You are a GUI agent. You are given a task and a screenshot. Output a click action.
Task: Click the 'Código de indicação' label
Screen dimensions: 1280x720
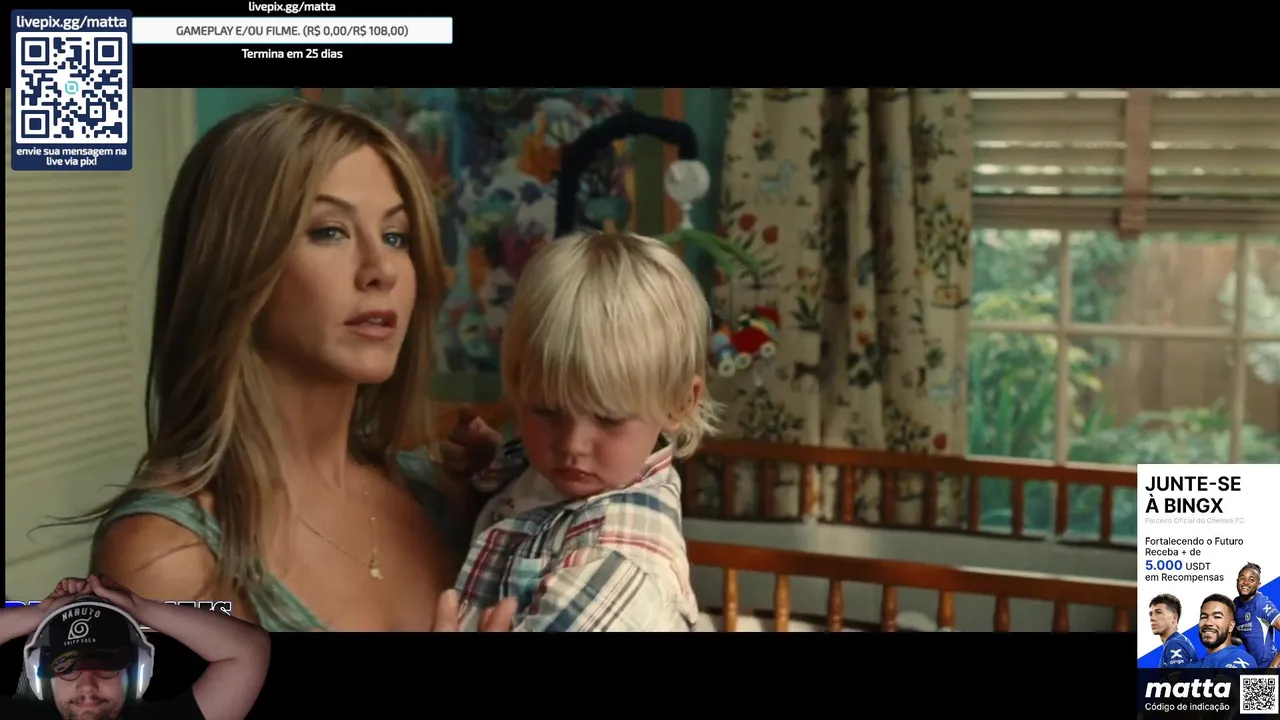[1188, 707]
